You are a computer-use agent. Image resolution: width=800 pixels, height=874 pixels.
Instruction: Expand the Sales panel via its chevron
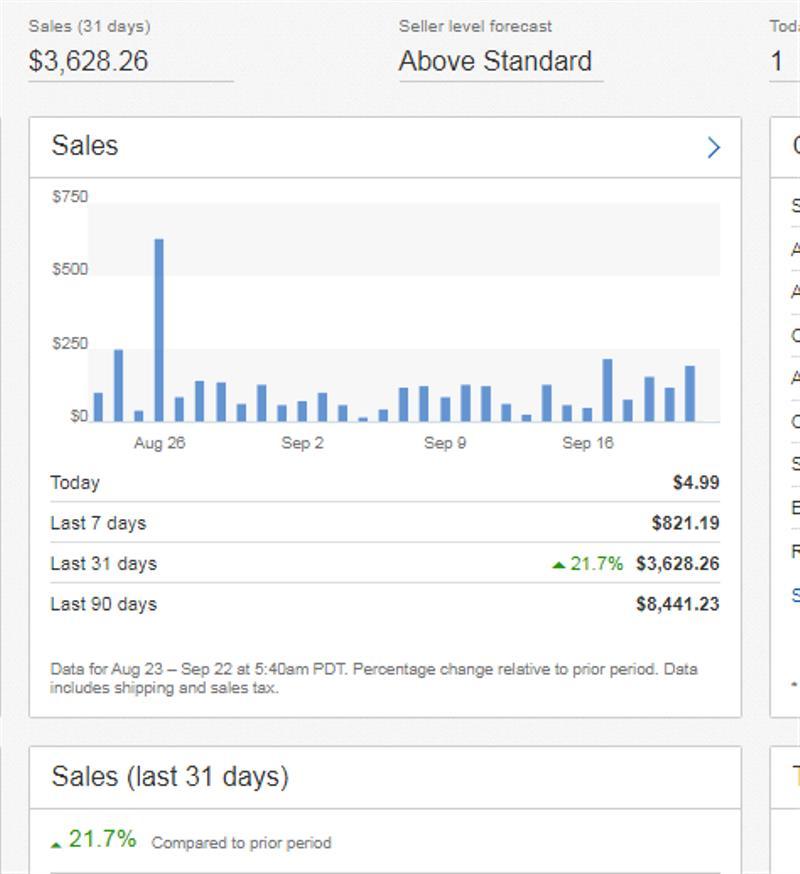[x=714, y=147]
